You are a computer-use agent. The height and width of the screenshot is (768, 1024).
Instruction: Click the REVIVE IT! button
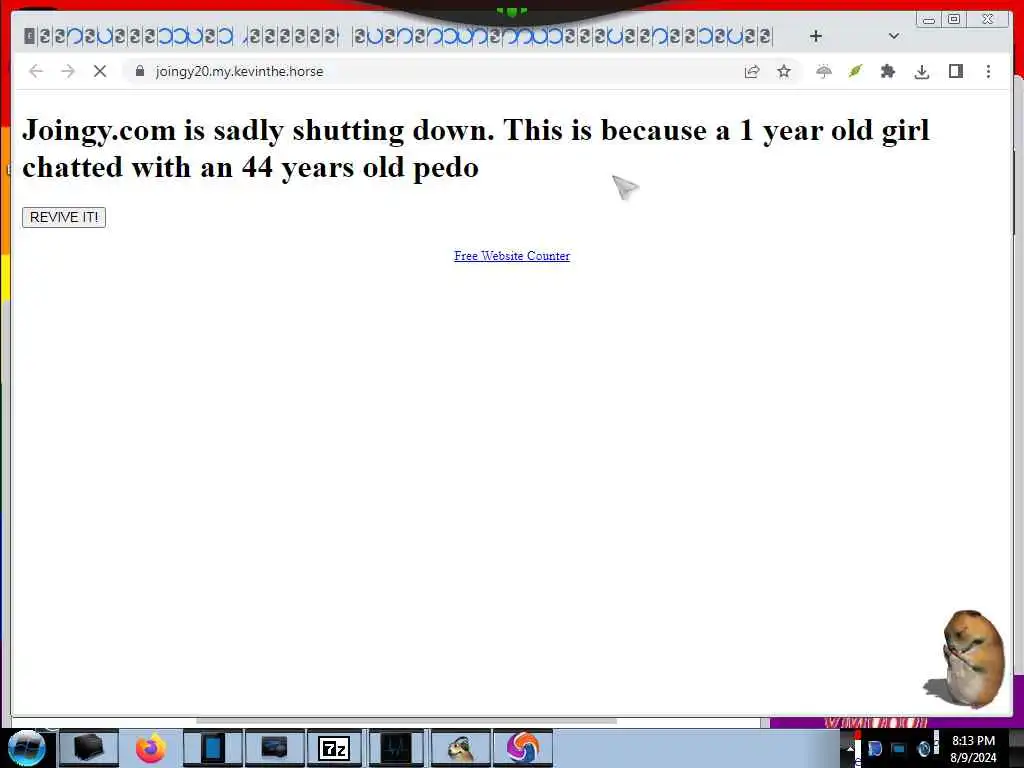pyautogui.click(x=64, y=217)
